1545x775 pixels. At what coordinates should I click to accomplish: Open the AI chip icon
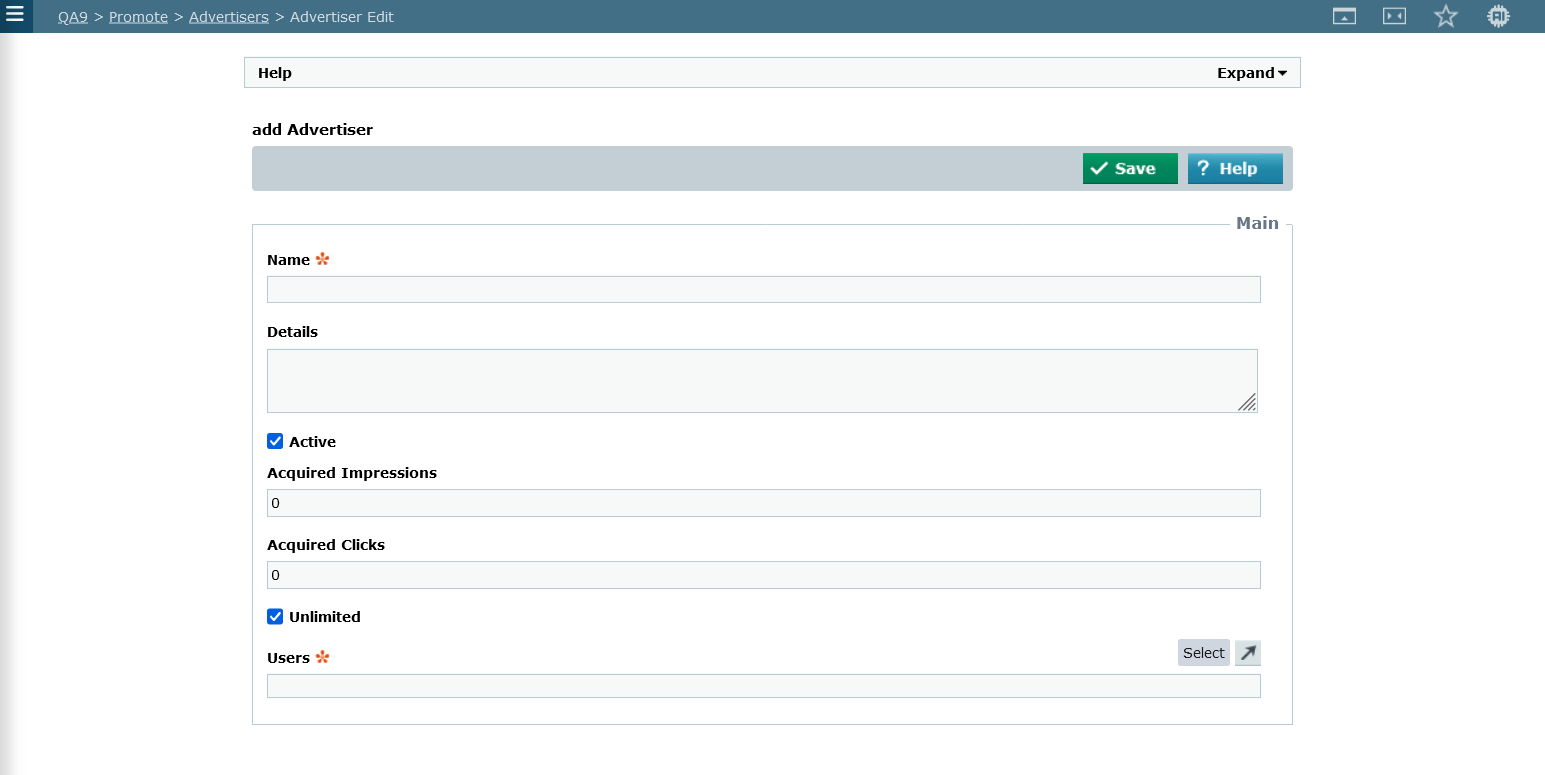pos(1497,16)
